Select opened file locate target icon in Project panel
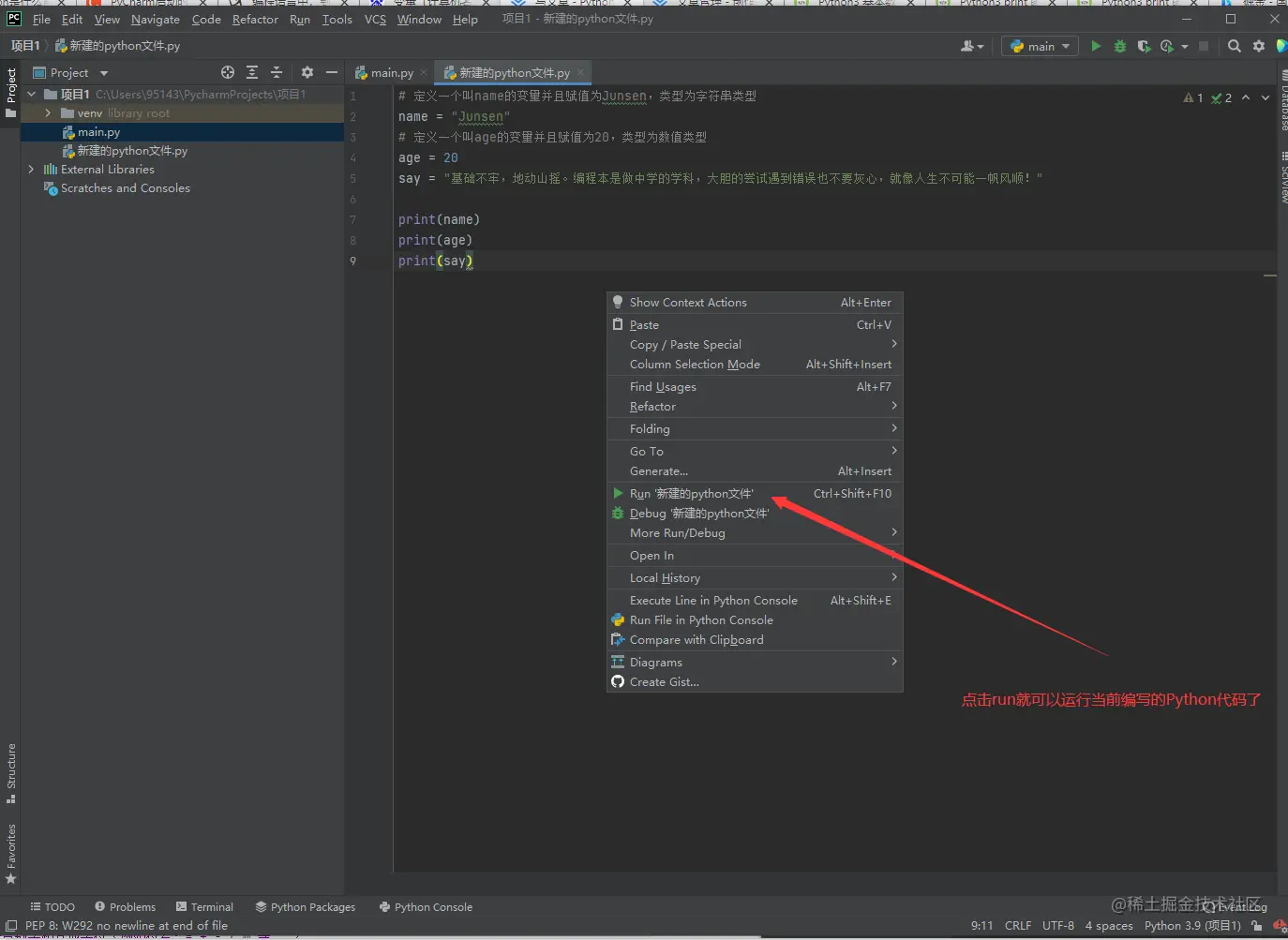This screenshot has height=940, width=1288. click(x=228, y=72)
